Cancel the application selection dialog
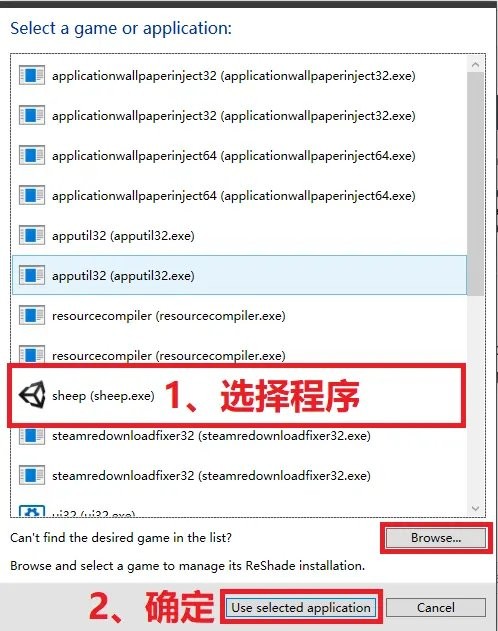Viewport: 498px width, 631px height. point(436,607)
